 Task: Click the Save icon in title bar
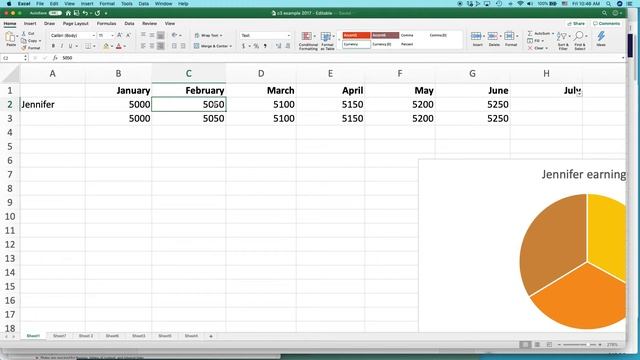(76, 13)
